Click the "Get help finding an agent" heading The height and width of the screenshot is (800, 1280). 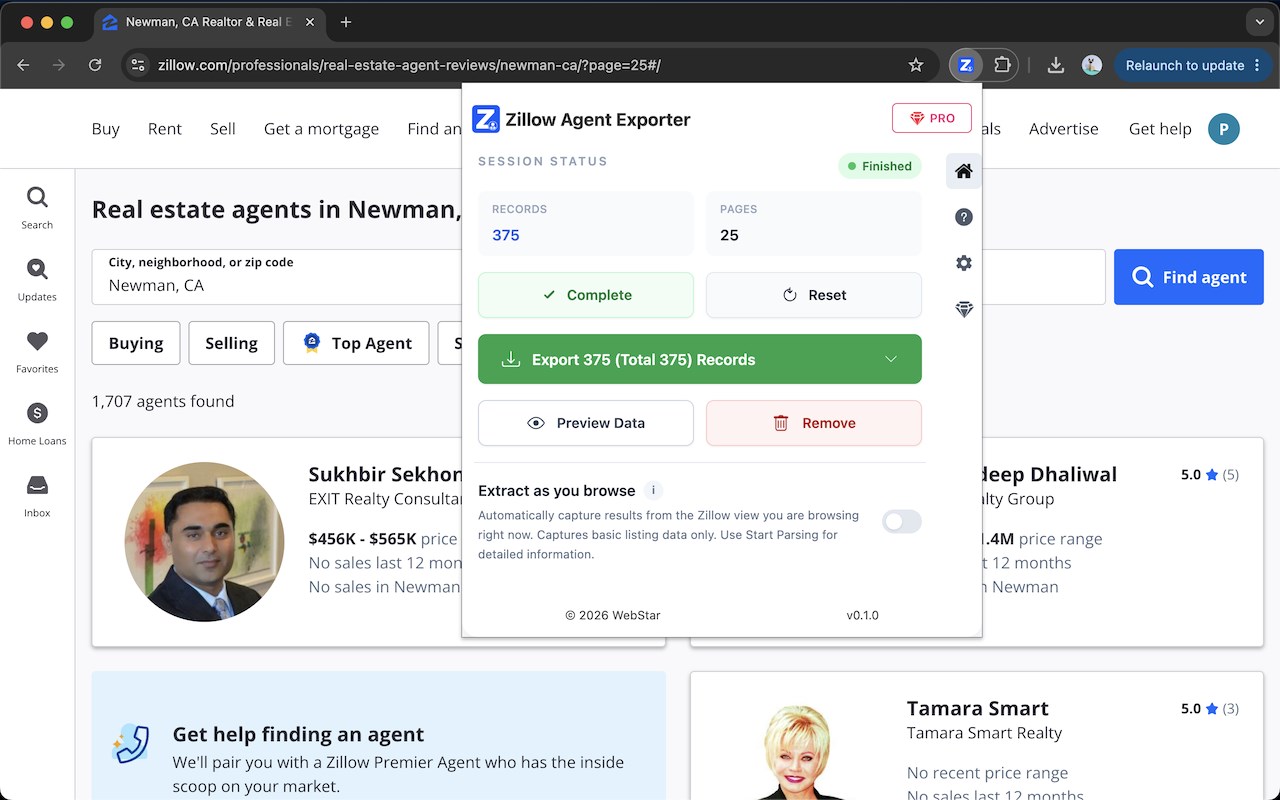(x=298, y=734)
